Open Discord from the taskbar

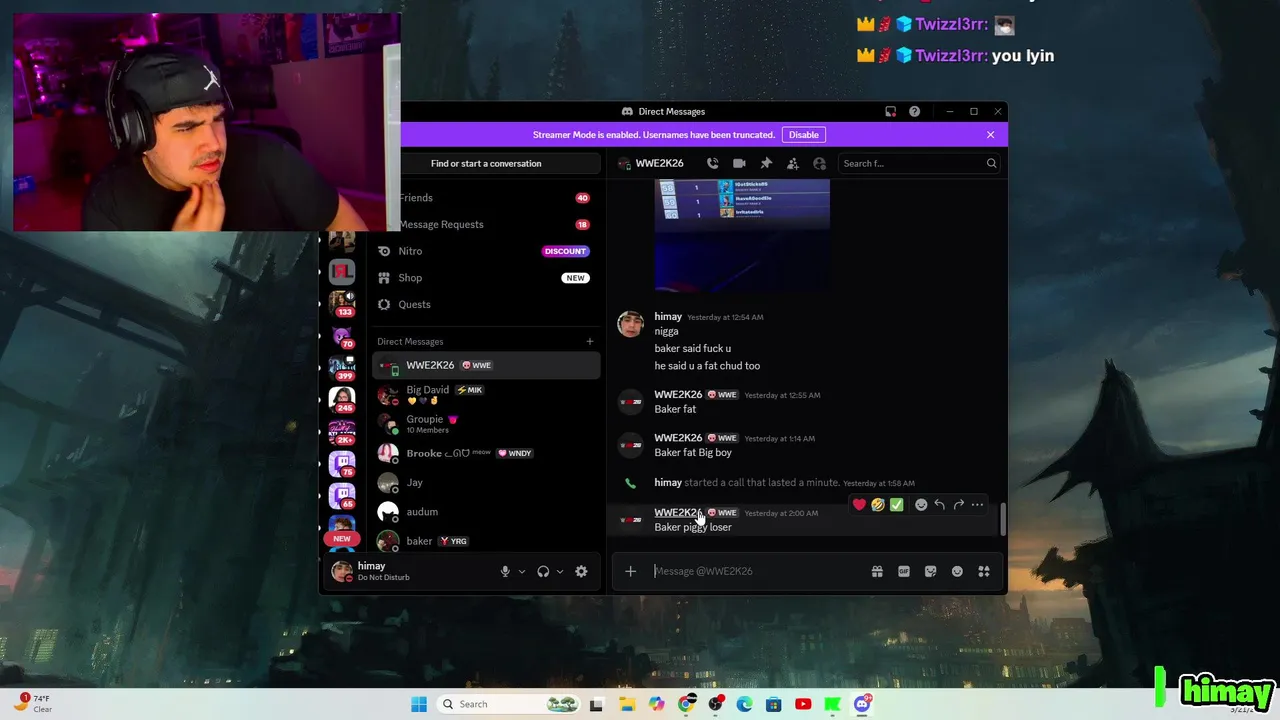point(862,704)
